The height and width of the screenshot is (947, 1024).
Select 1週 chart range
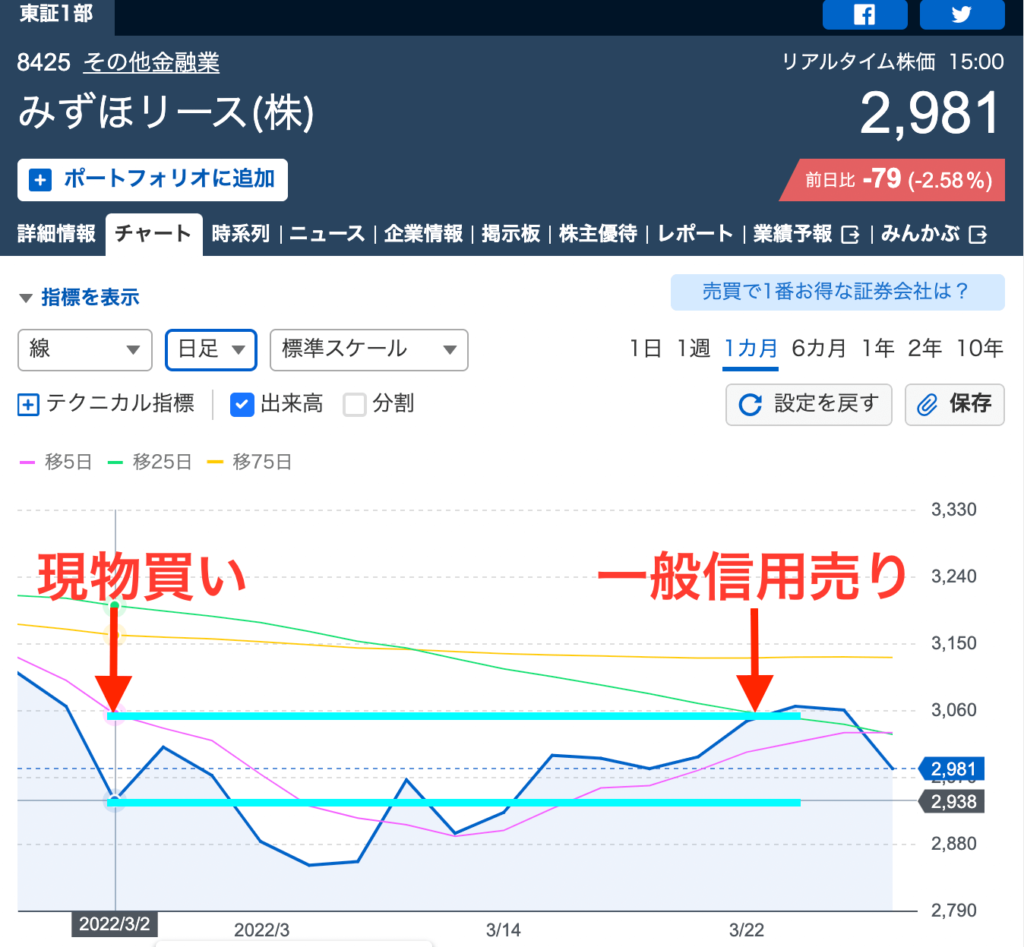pyautogui.click(x=693, y=349)
